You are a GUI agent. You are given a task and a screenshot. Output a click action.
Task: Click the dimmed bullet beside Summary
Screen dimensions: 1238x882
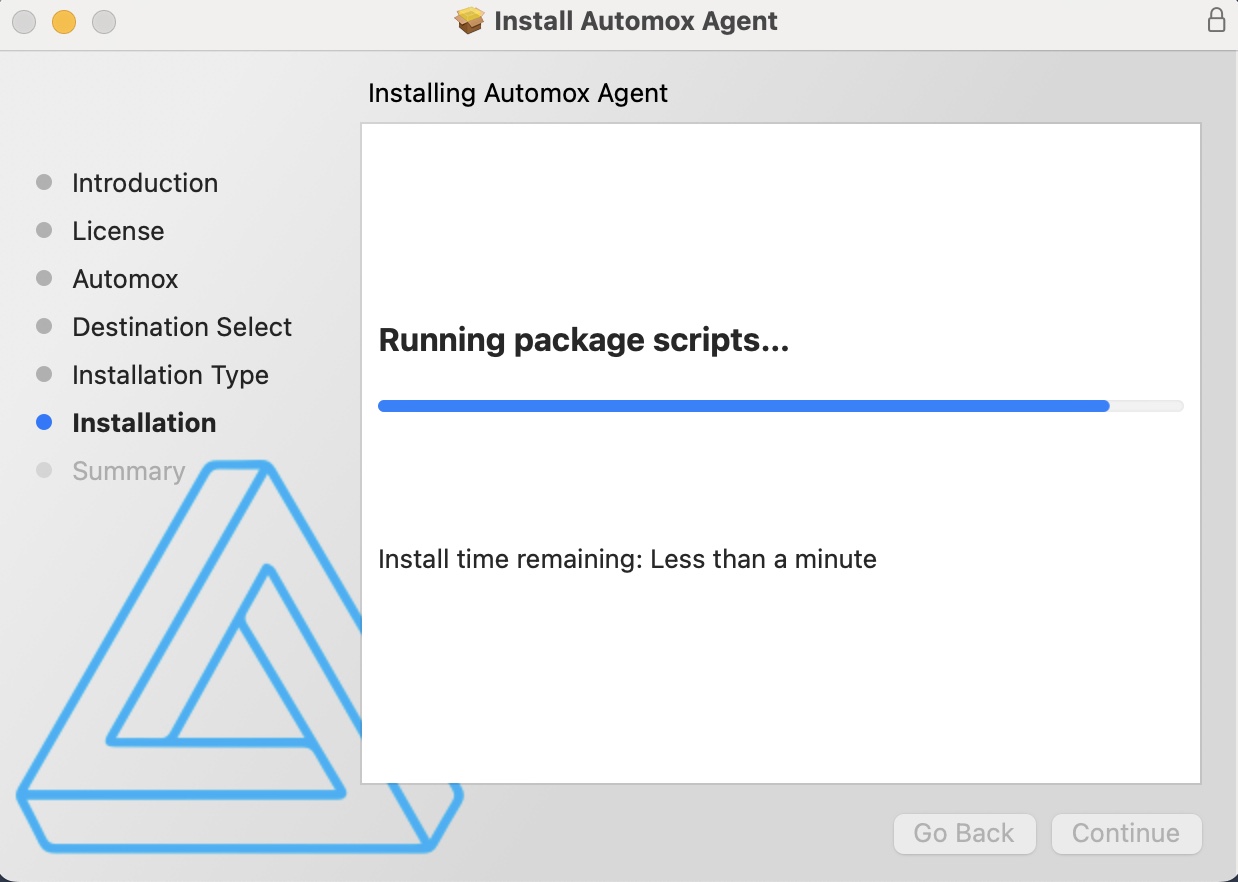(x=44, y=471)
